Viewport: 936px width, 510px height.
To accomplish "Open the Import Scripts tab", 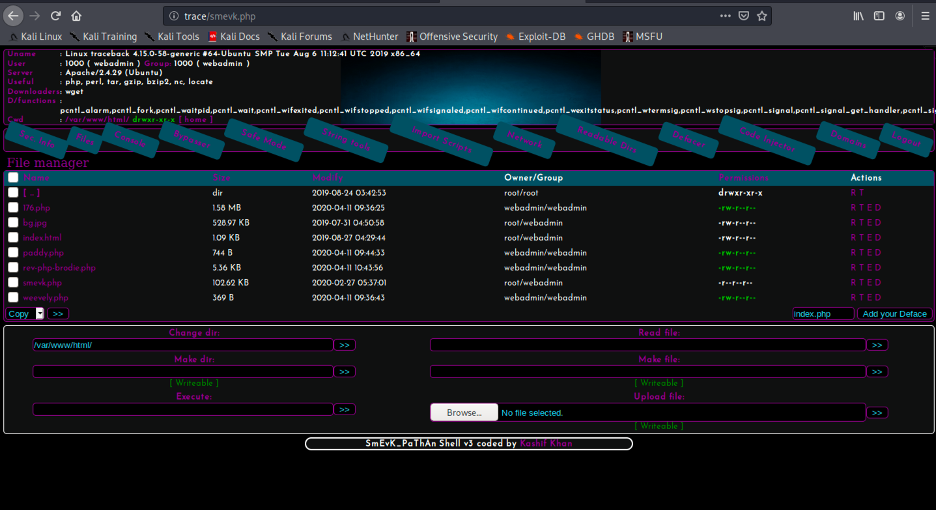I will [442, 140].
